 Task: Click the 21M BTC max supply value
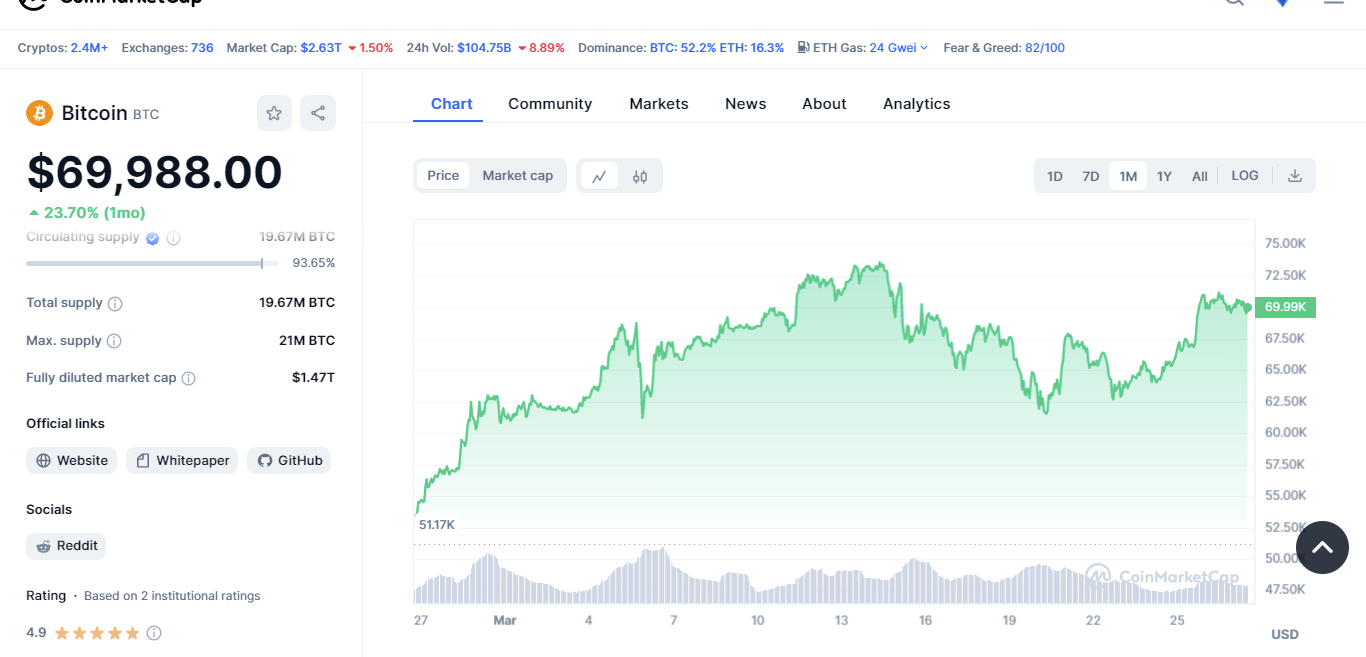tap(307, 341)
